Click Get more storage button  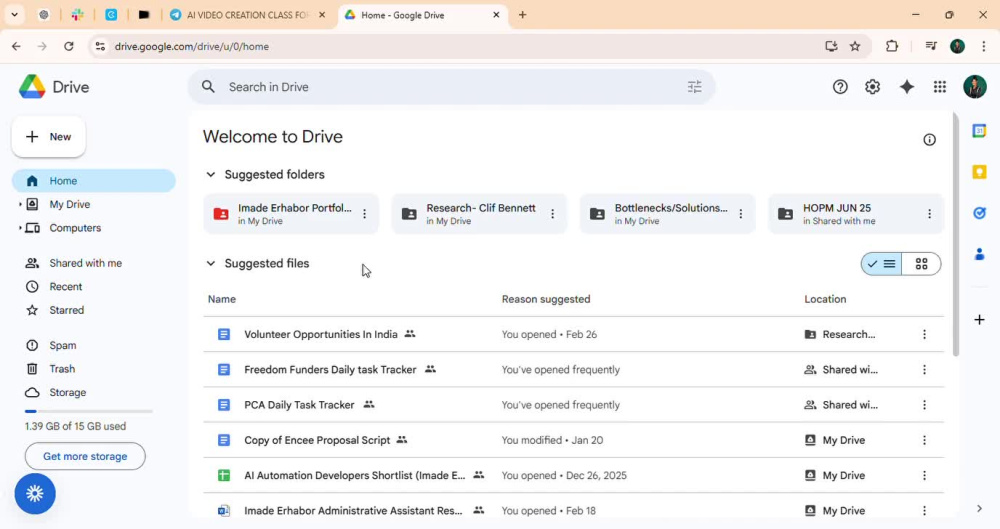pos(85,456)
